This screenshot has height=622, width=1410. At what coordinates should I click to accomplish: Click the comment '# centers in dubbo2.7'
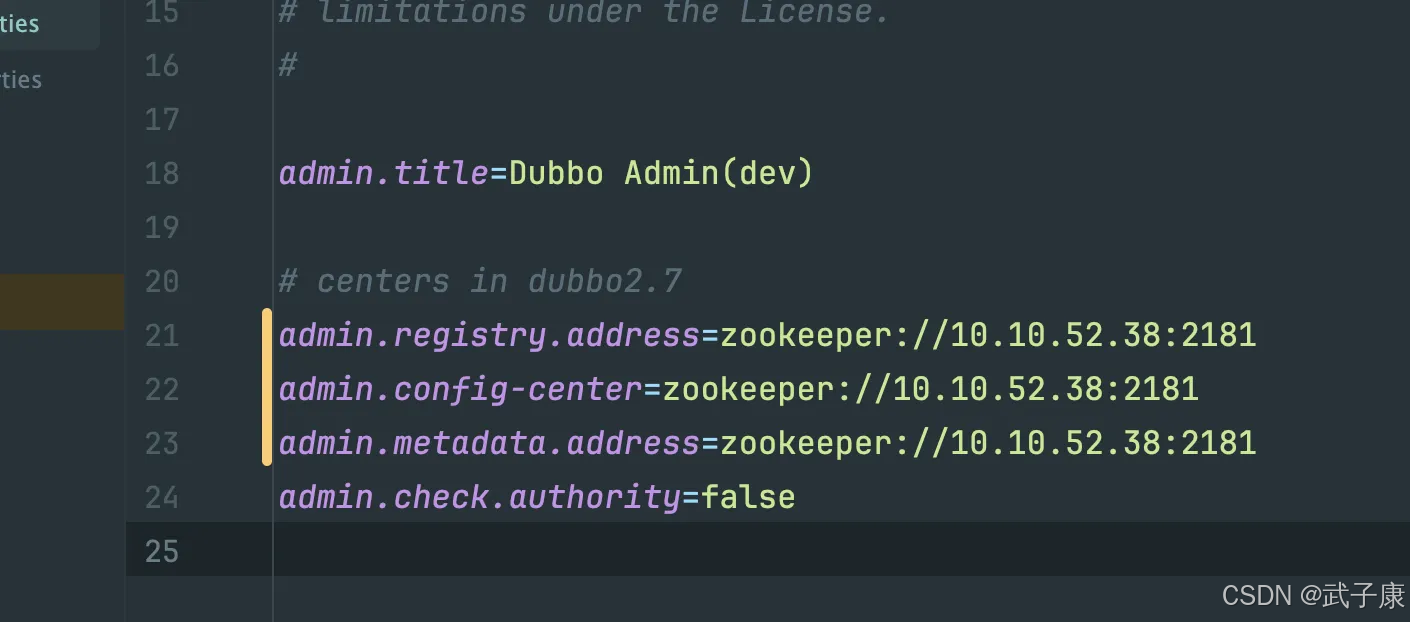click(480, 281)
